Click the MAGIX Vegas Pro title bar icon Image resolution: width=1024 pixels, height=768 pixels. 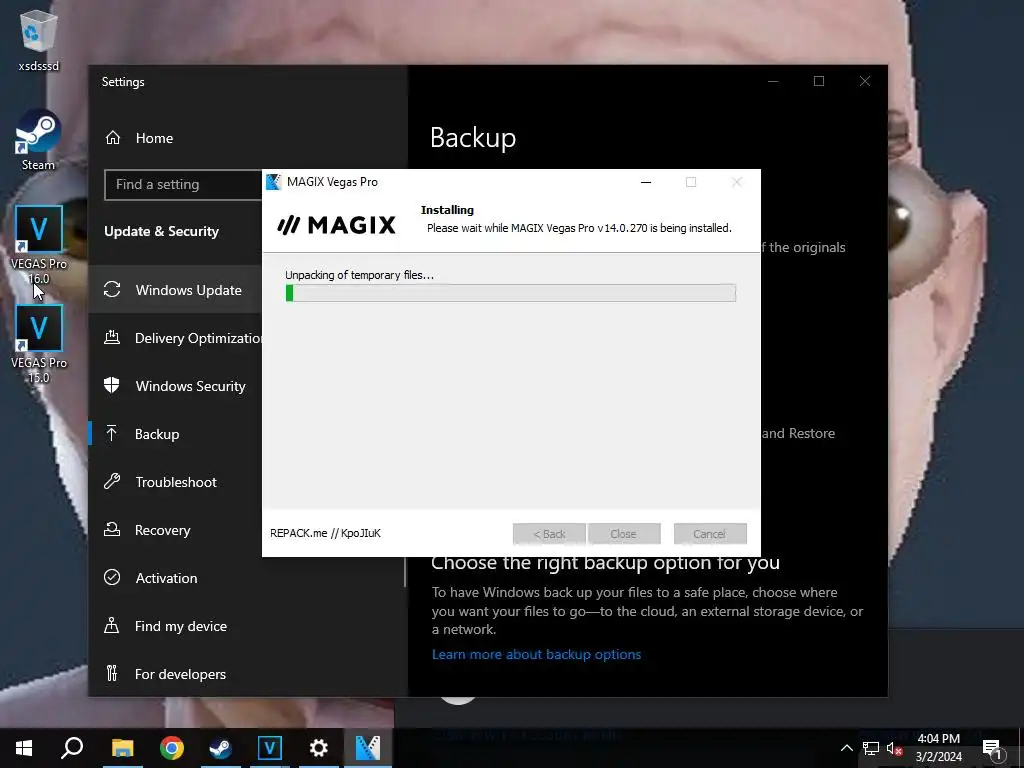pos(274,182)
